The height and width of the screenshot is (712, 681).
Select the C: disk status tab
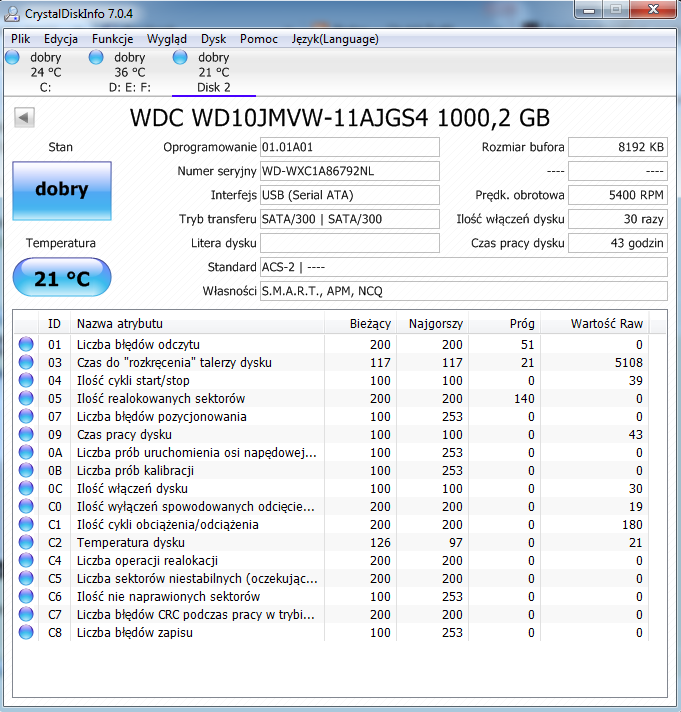[45, 72]
